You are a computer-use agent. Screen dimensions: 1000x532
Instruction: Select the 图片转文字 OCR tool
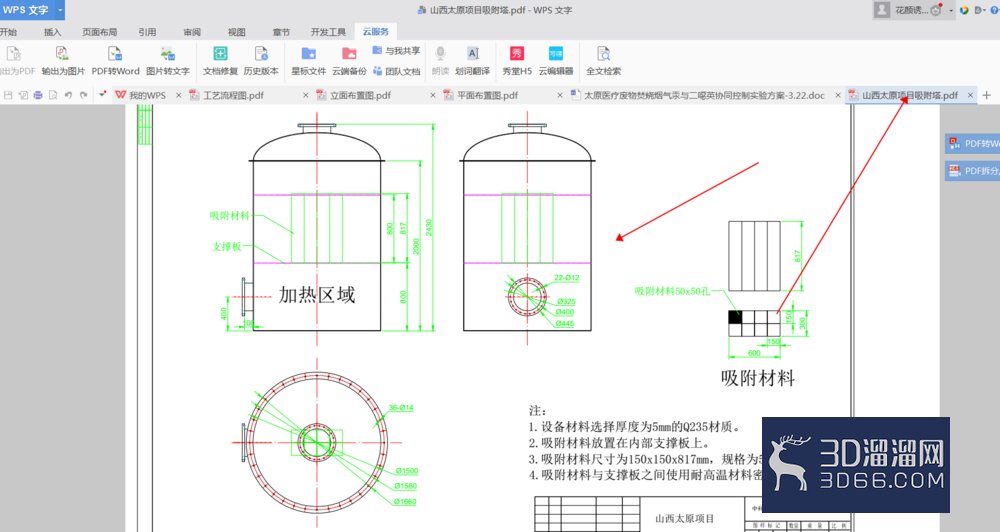168,61
